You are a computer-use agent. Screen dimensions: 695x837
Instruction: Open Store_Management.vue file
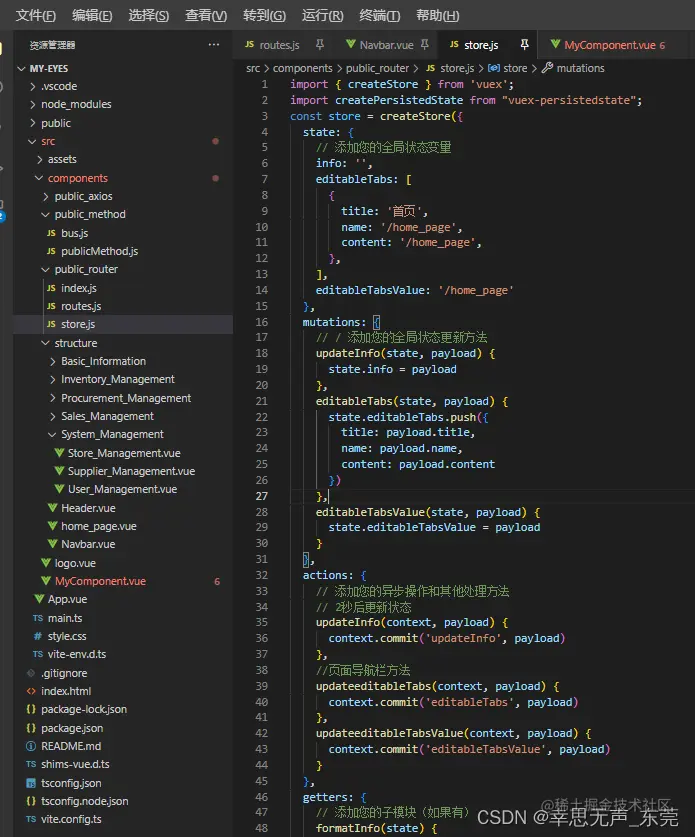123,453
